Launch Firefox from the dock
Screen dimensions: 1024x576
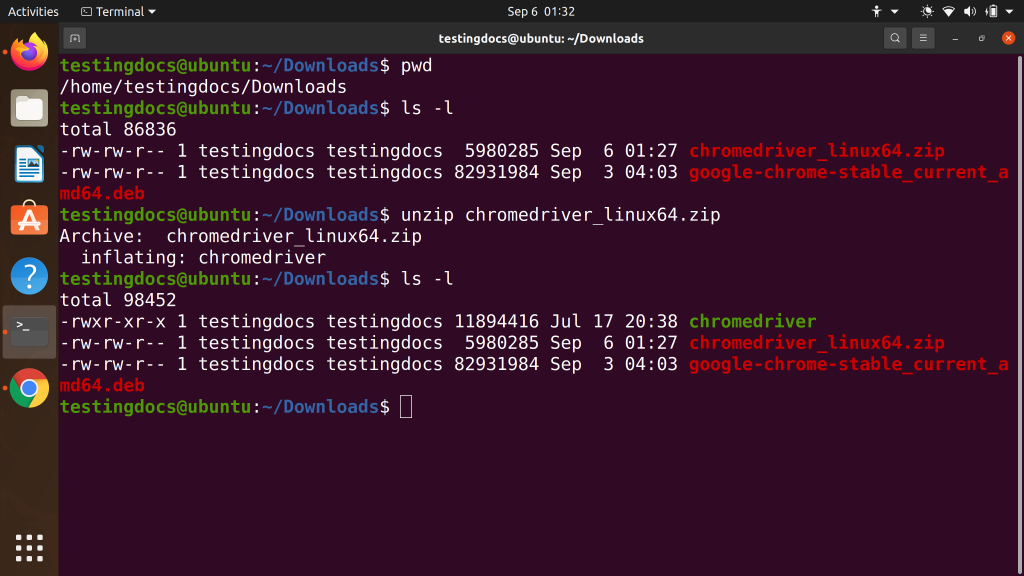point(29,52)
